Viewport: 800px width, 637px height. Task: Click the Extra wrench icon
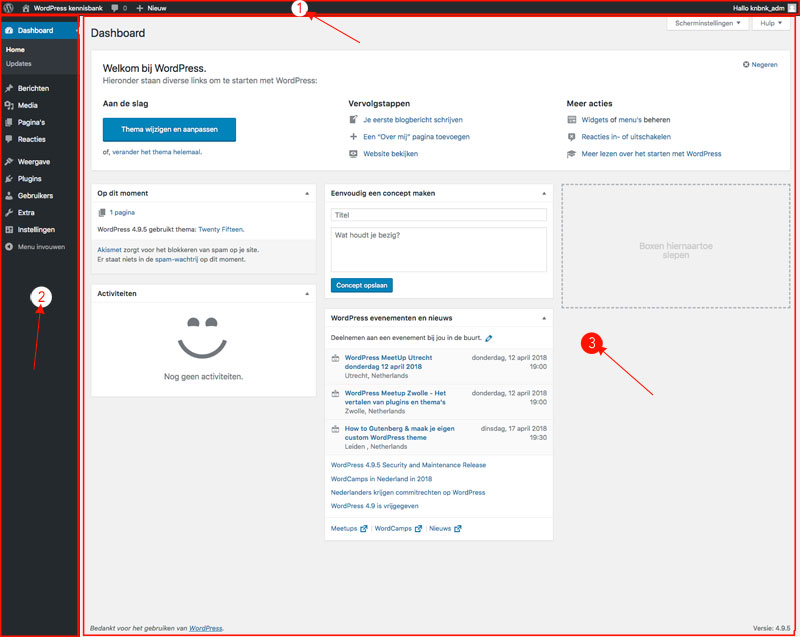tap(9, 213)
